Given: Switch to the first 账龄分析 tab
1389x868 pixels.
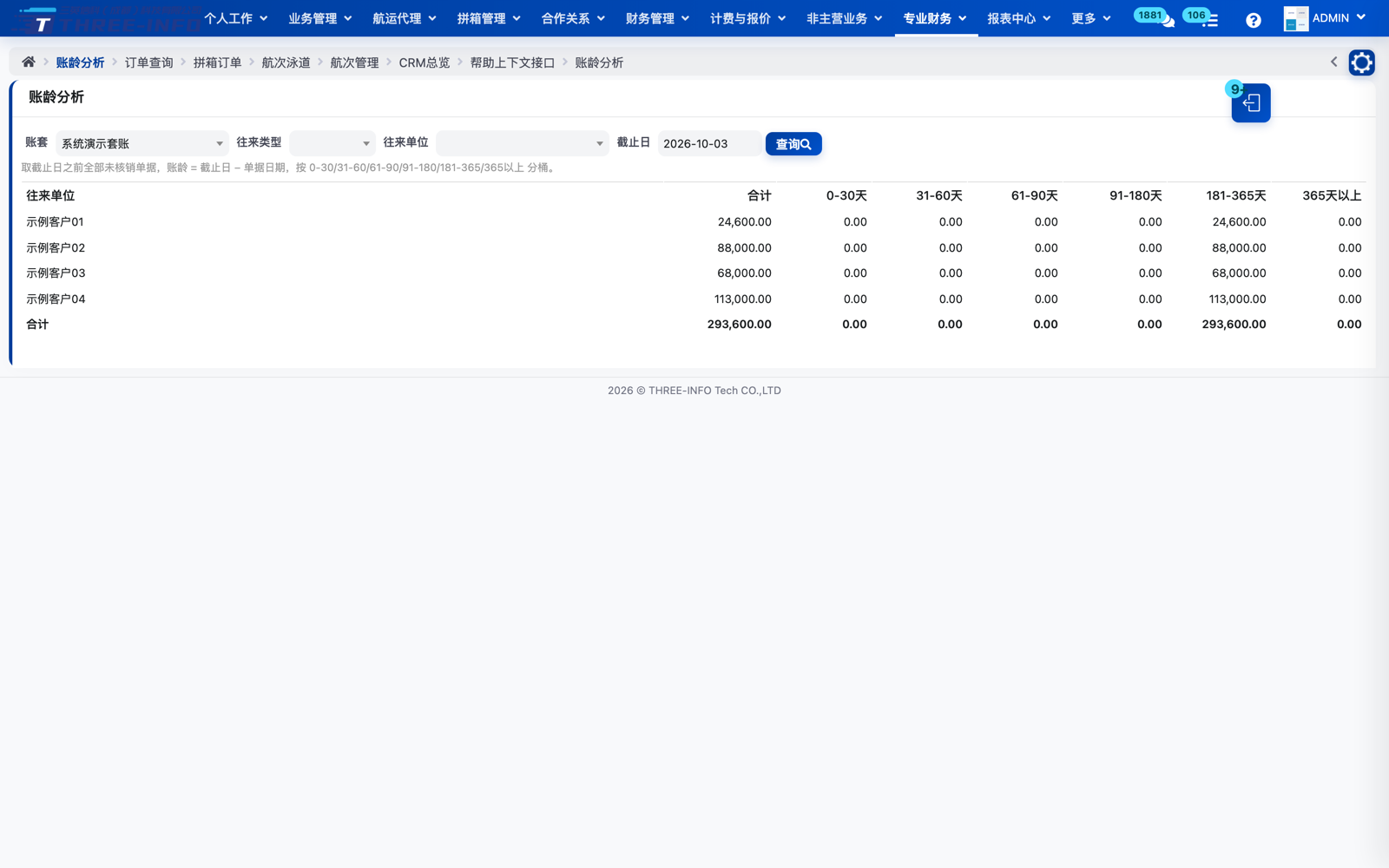Looking at the screenshot, I should 80,62.
